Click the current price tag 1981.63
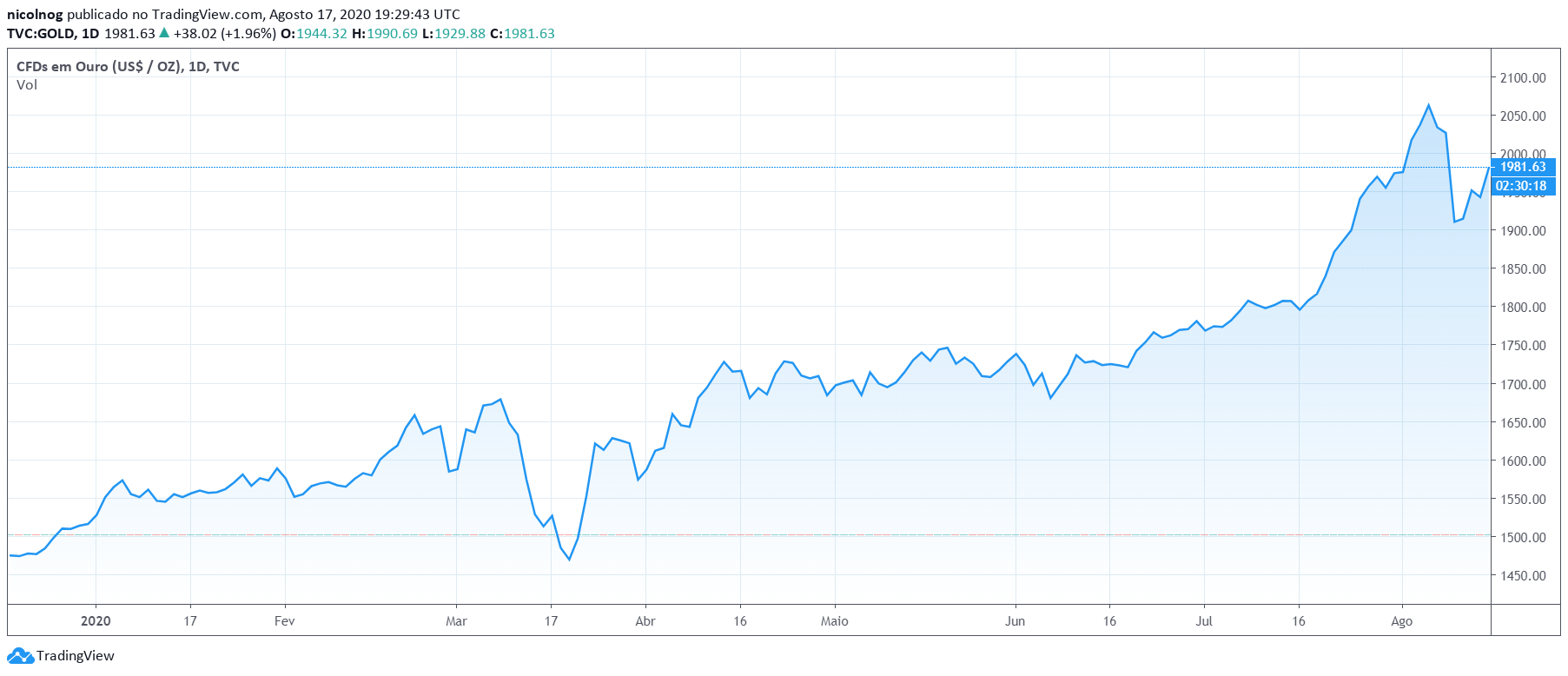 pyautogui.click(x=1523, y=167)
